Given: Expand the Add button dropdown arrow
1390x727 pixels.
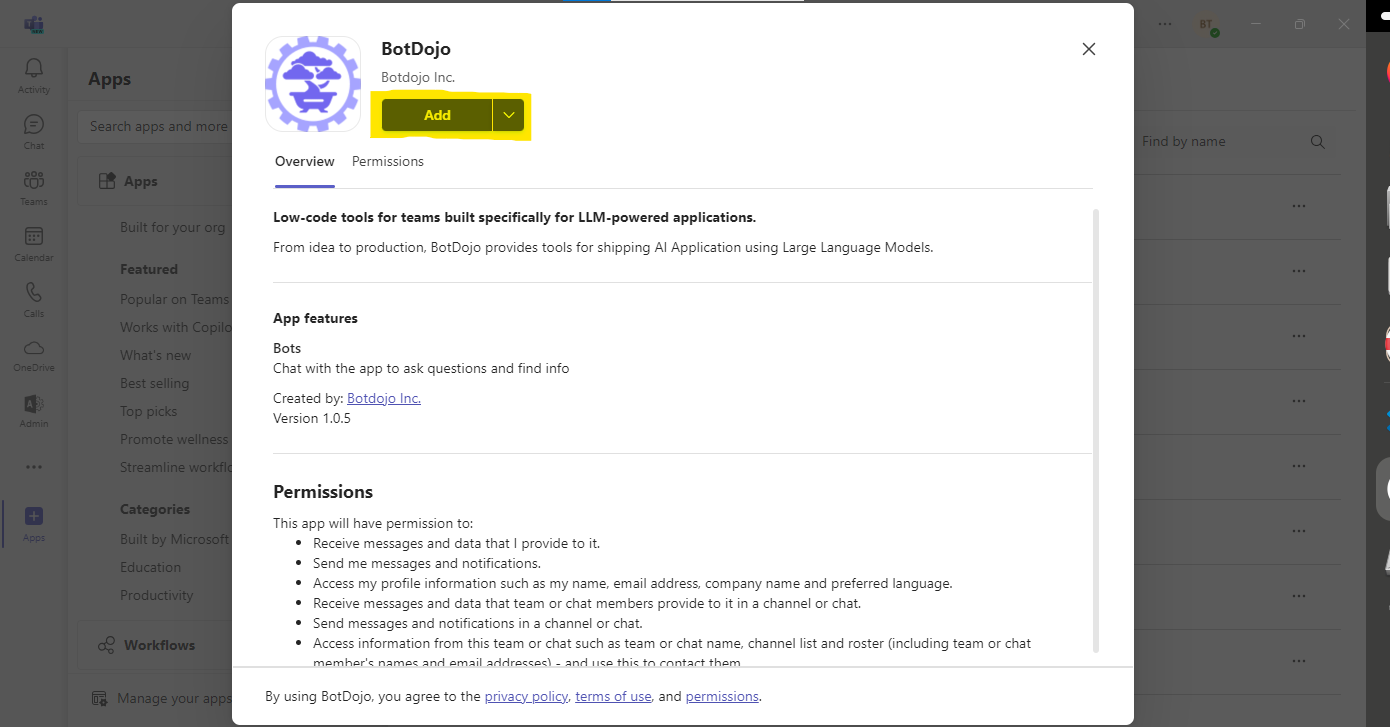Looking at the screenshot, I should (509, 115).
